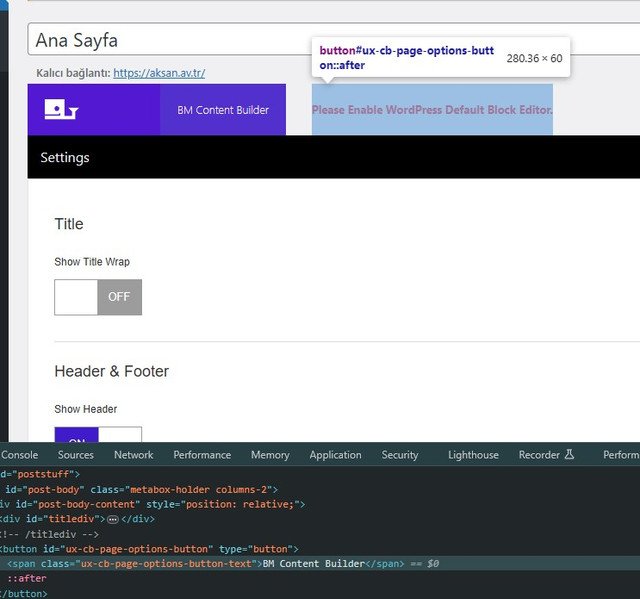Click the Settings bar heading
This screenshot has width=640, height=599.
tap(65, 158)
